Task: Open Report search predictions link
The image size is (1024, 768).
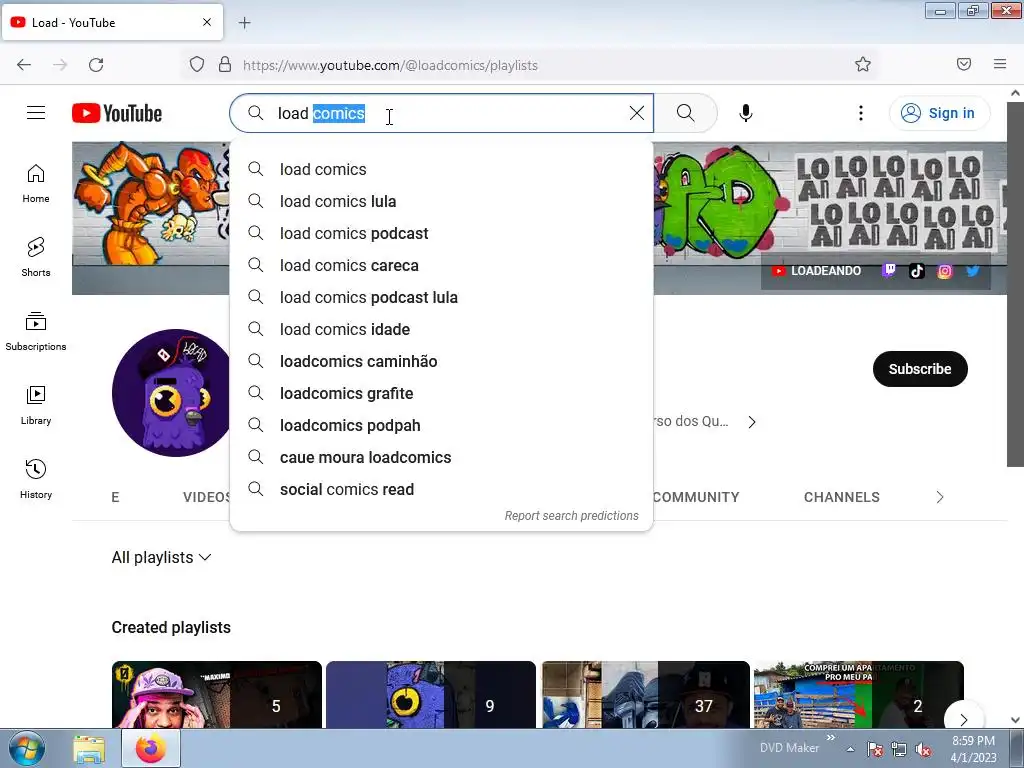Action: [x=571, y=516]
